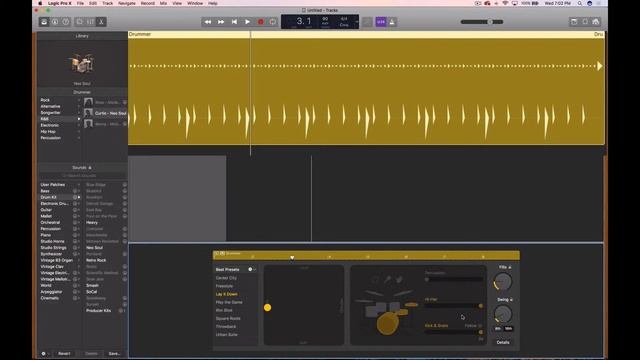Click the handclap percussion icon

tap(399, 279)
